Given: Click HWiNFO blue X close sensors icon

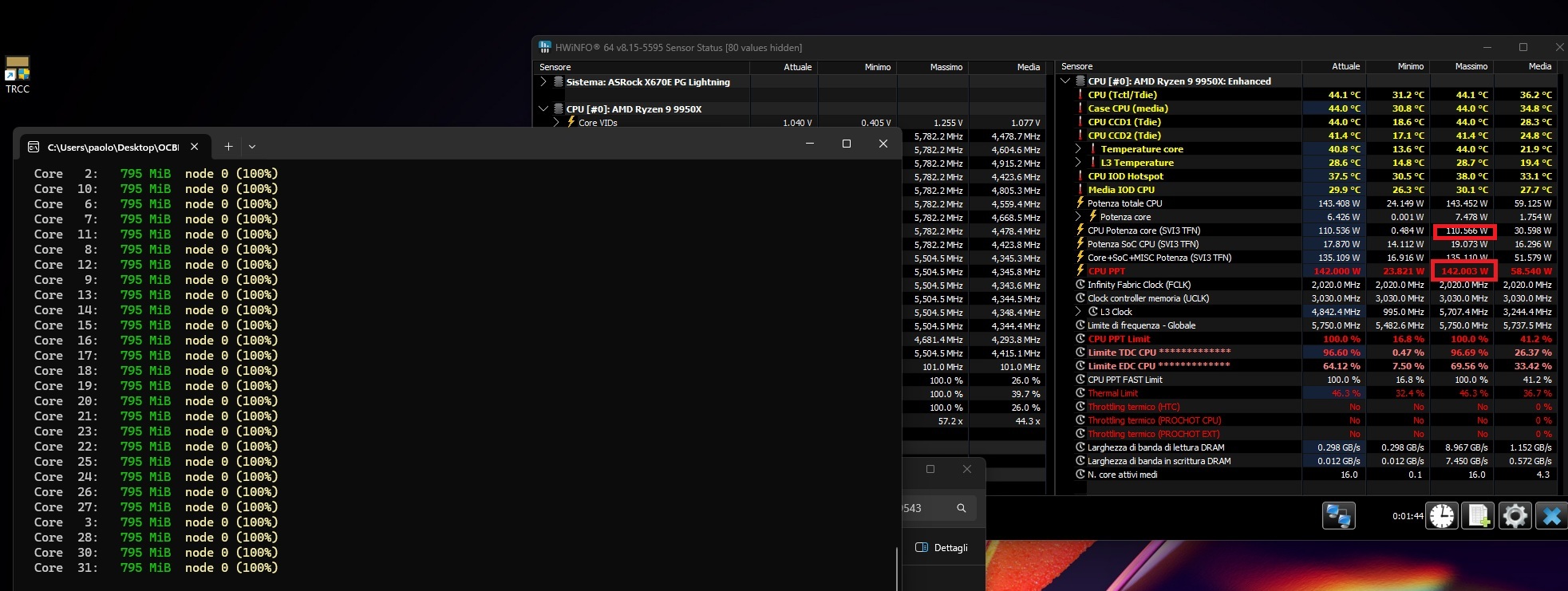Looking at the screenshot, I should 1551,516.
